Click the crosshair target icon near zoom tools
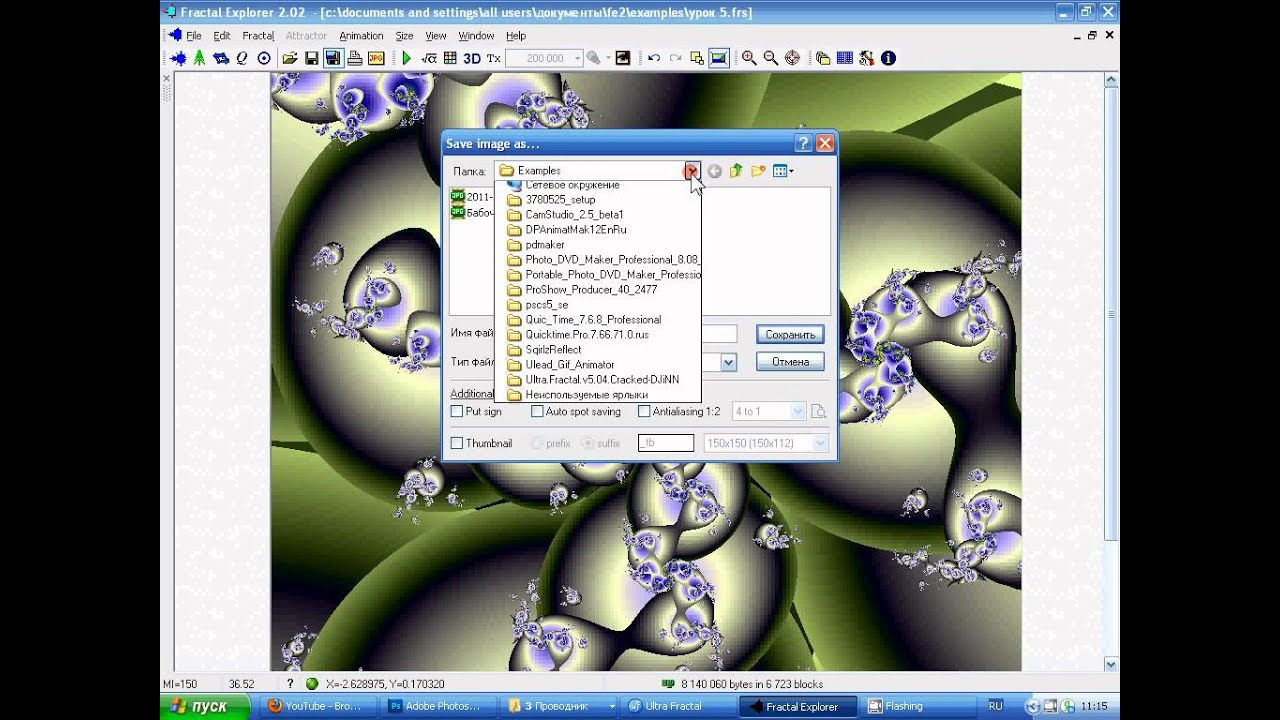Image resolution: width=1280 pixels, height=720 pixels. pos(793,58)
